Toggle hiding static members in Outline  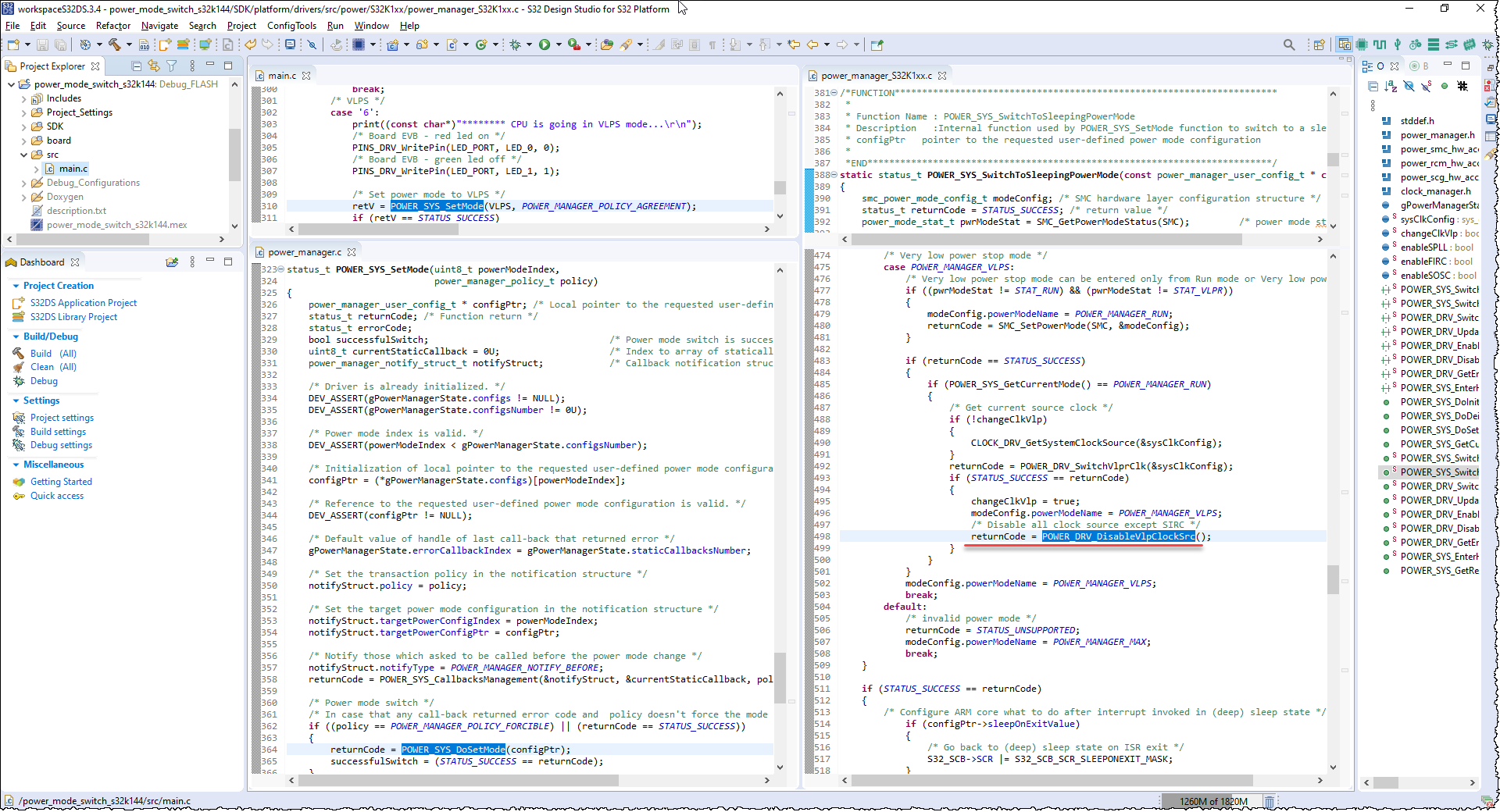1426,87
